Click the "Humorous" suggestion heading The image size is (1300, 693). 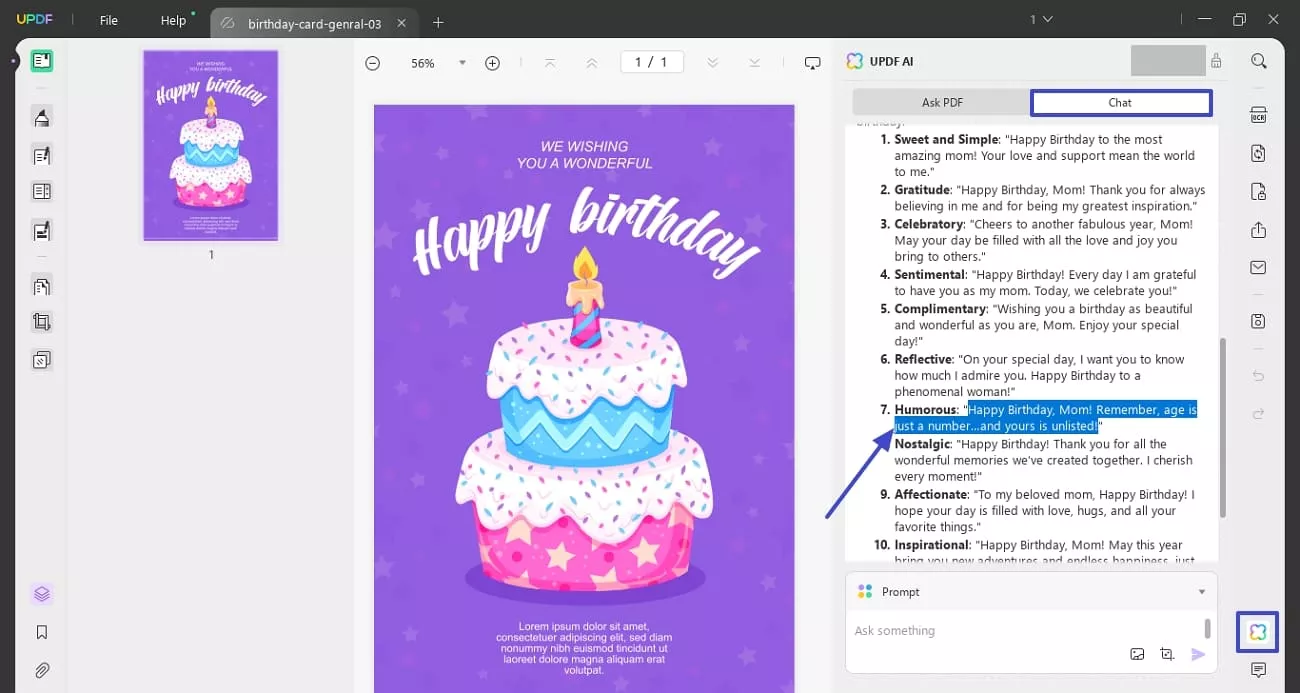(x=925, y=409)
